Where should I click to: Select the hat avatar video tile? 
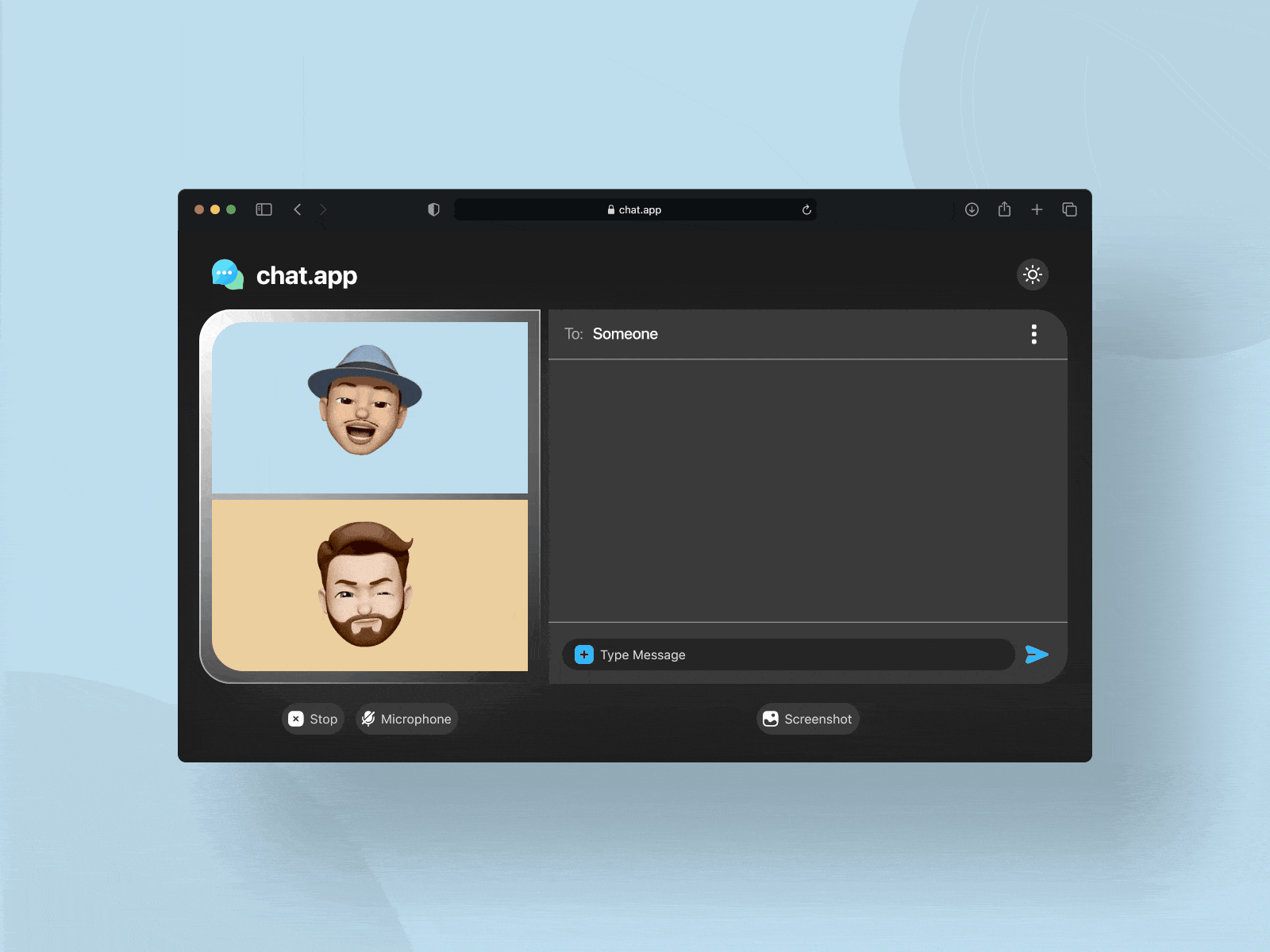click(x=370, y=408)
